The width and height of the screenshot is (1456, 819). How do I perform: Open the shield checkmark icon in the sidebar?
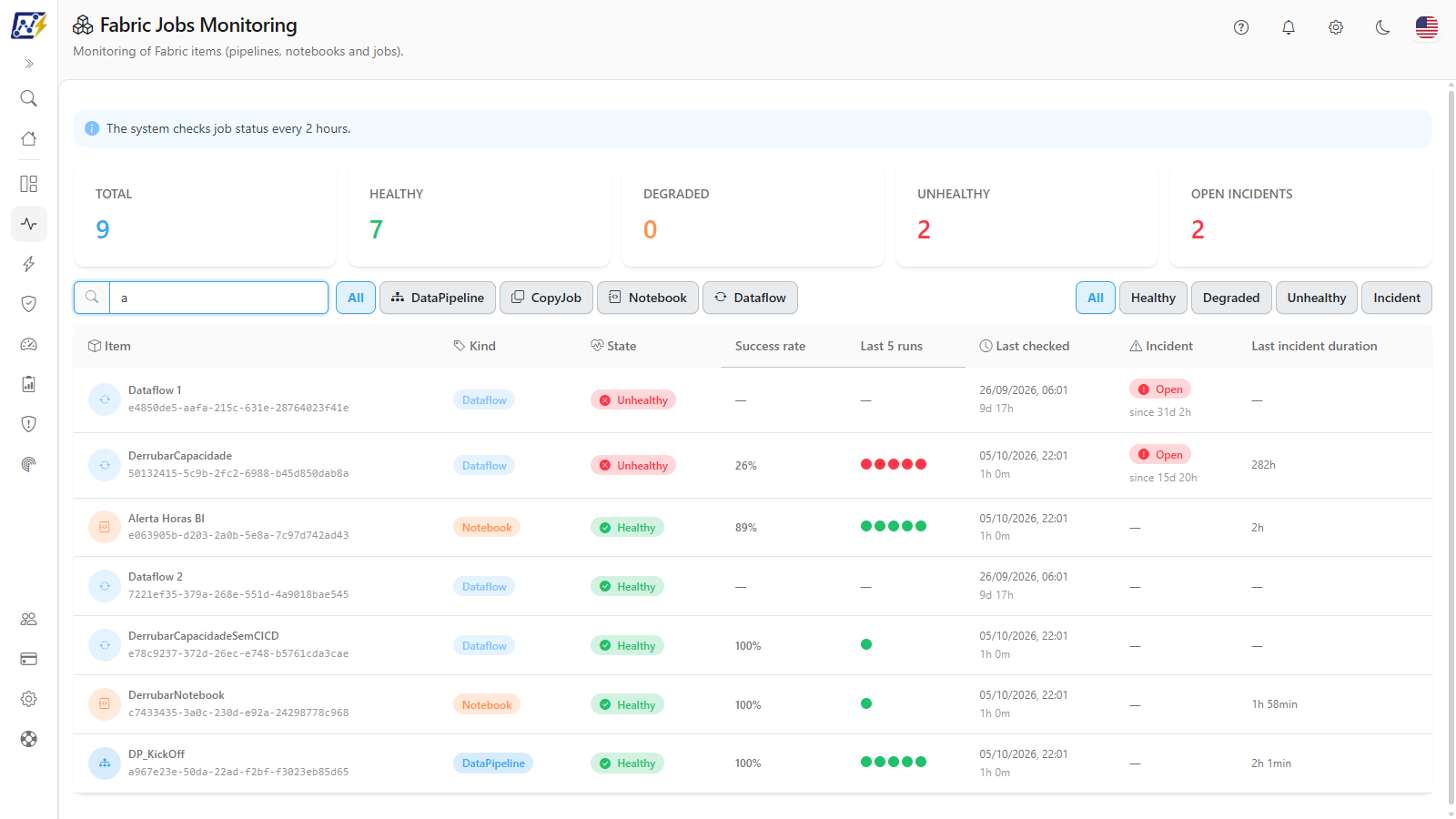click(x=29, y=304)
